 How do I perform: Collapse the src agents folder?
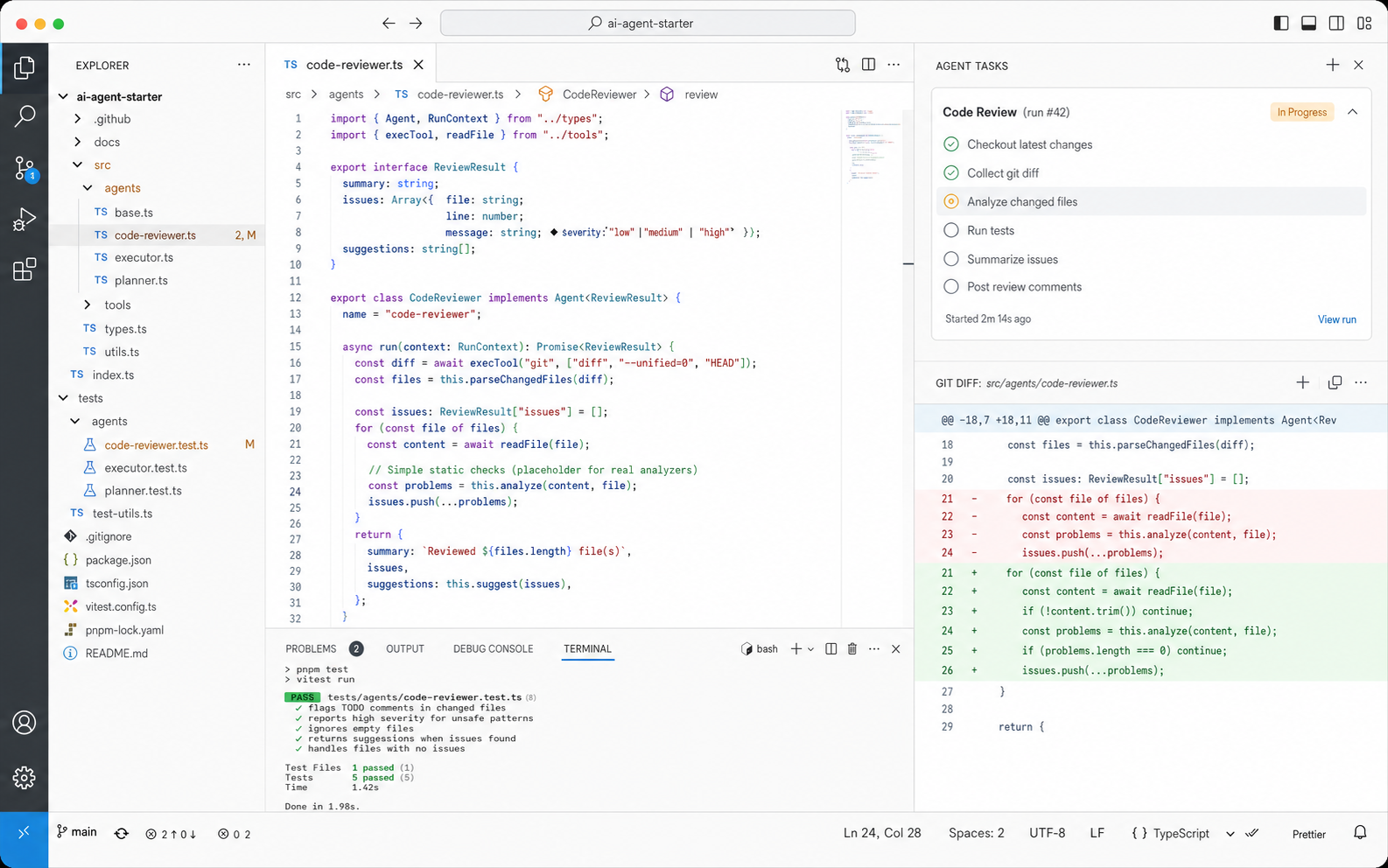(88, 188)
